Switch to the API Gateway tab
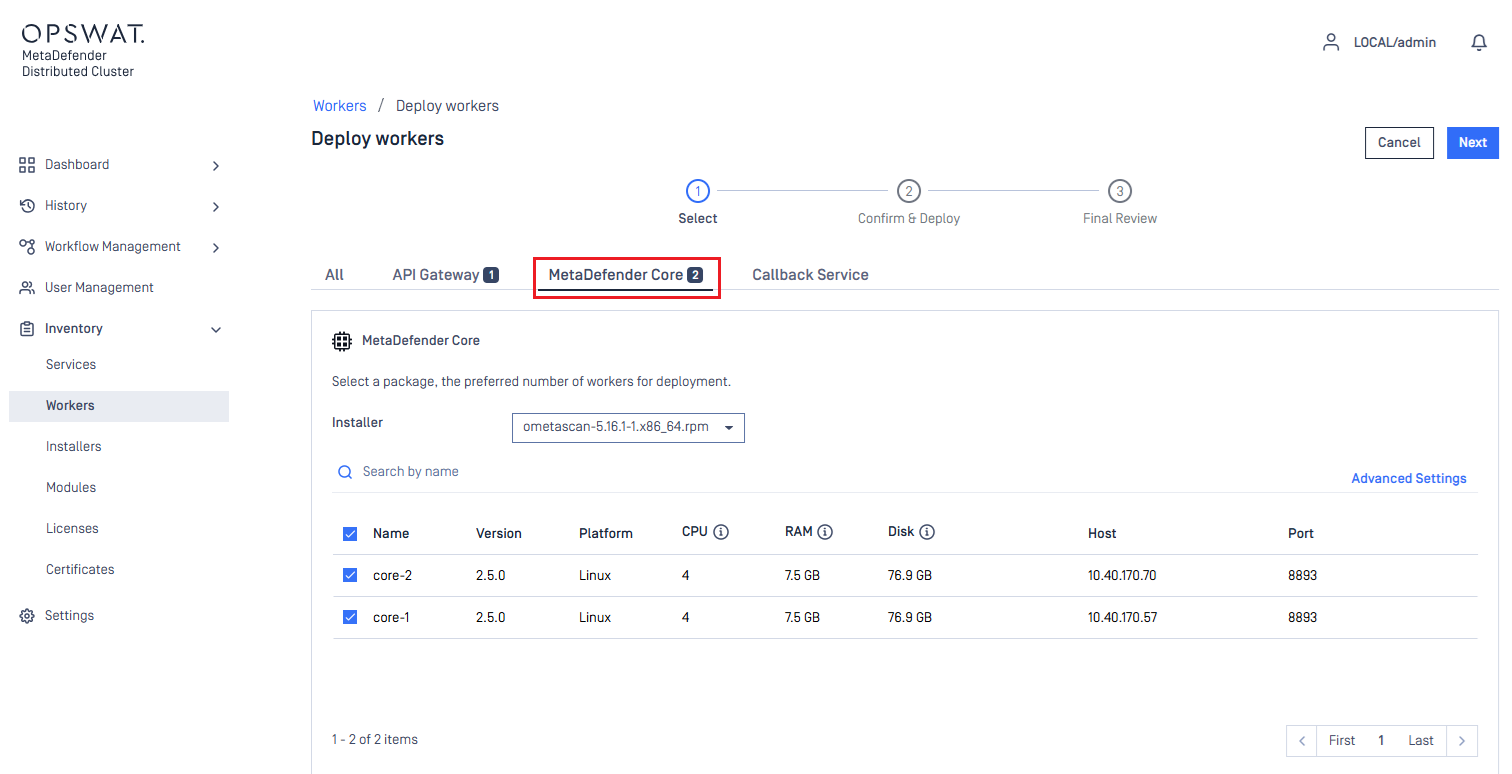Viewport: 1512px width, 774px height. [445, 275]
